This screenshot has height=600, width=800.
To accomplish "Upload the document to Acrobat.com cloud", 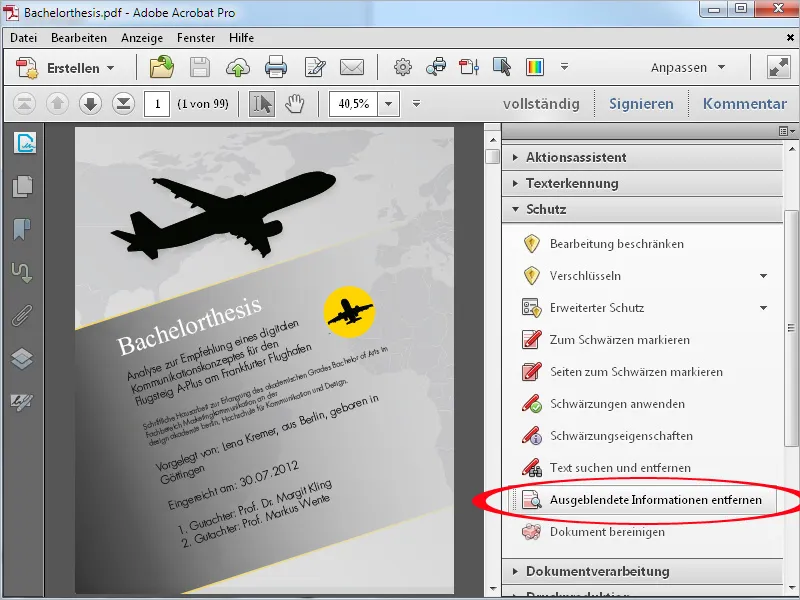I will point(236,68).
